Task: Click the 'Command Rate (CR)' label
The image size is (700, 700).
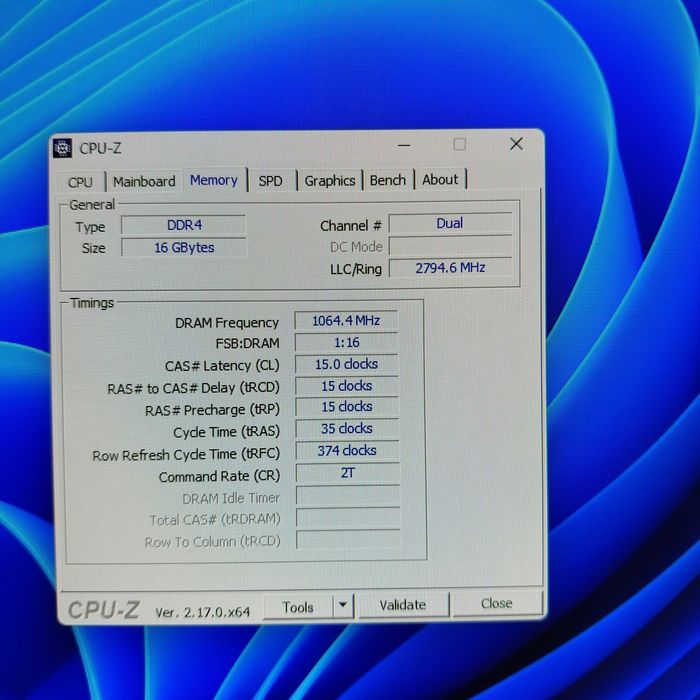Action: point(219,476)
